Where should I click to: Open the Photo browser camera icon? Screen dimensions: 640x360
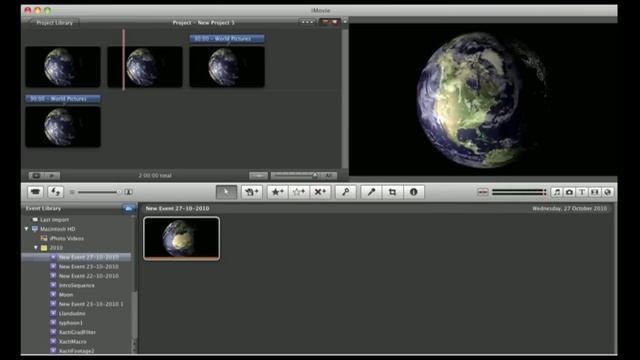[569, 192]
